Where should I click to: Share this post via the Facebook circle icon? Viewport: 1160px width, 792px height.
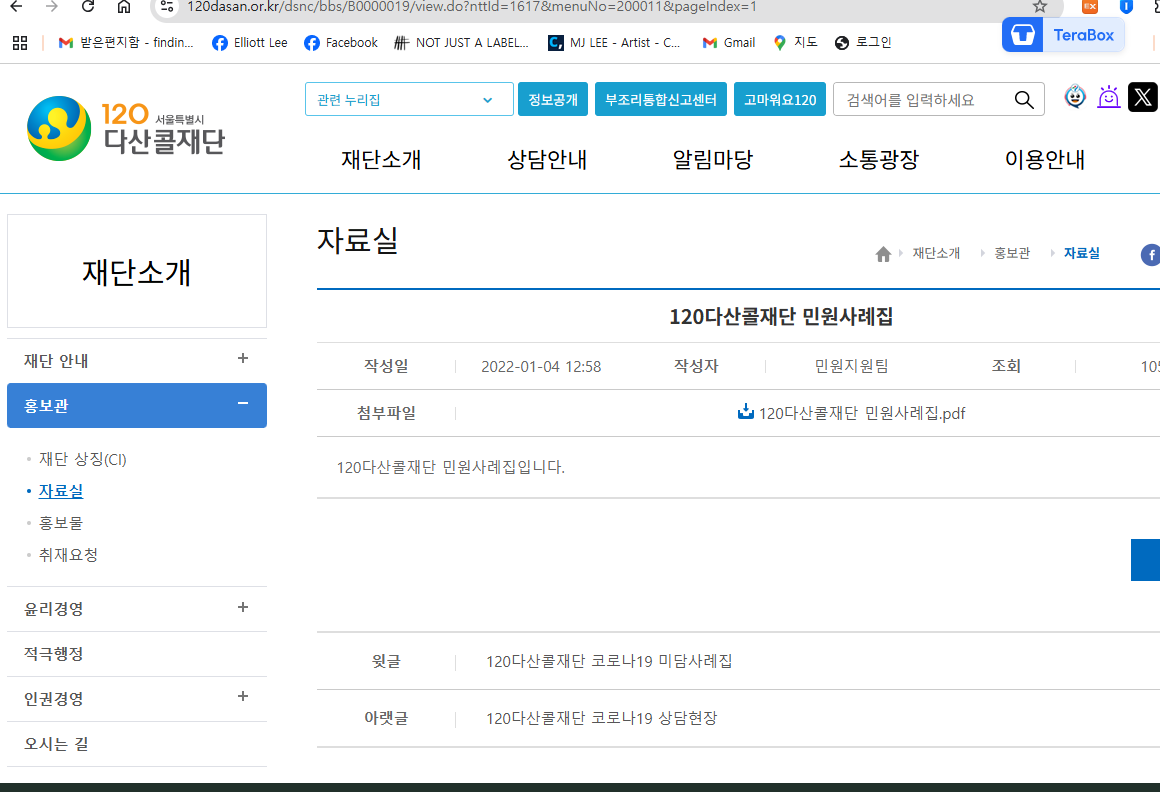click(x=1149, y=255)
